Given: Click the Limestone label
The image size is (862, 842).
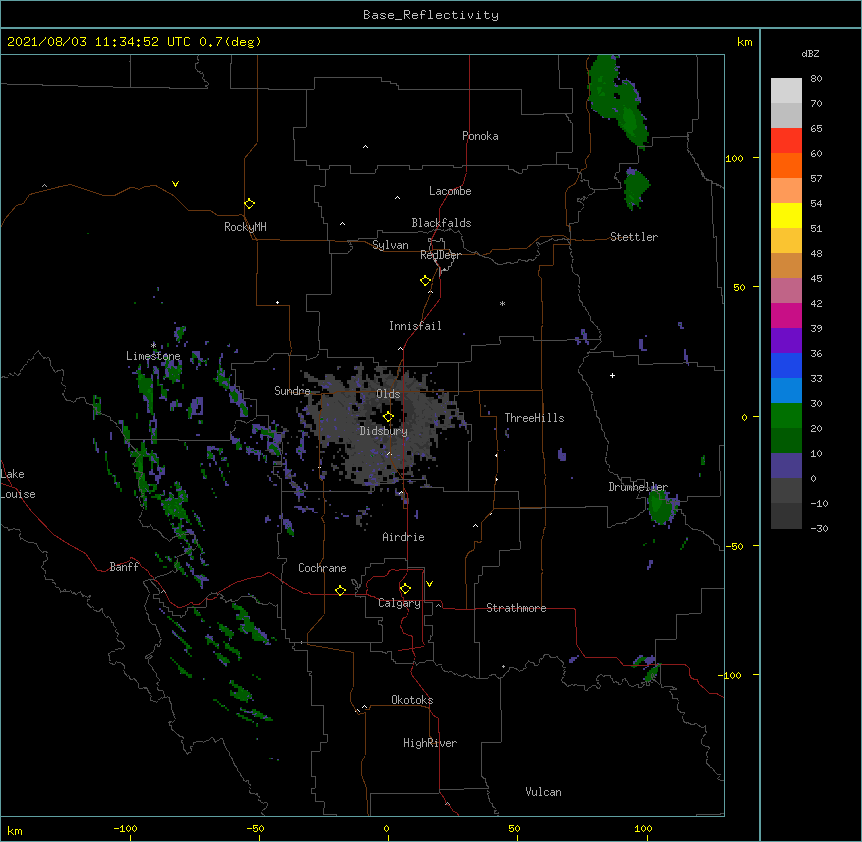Looking at the screenshot, I should point(153,356).
